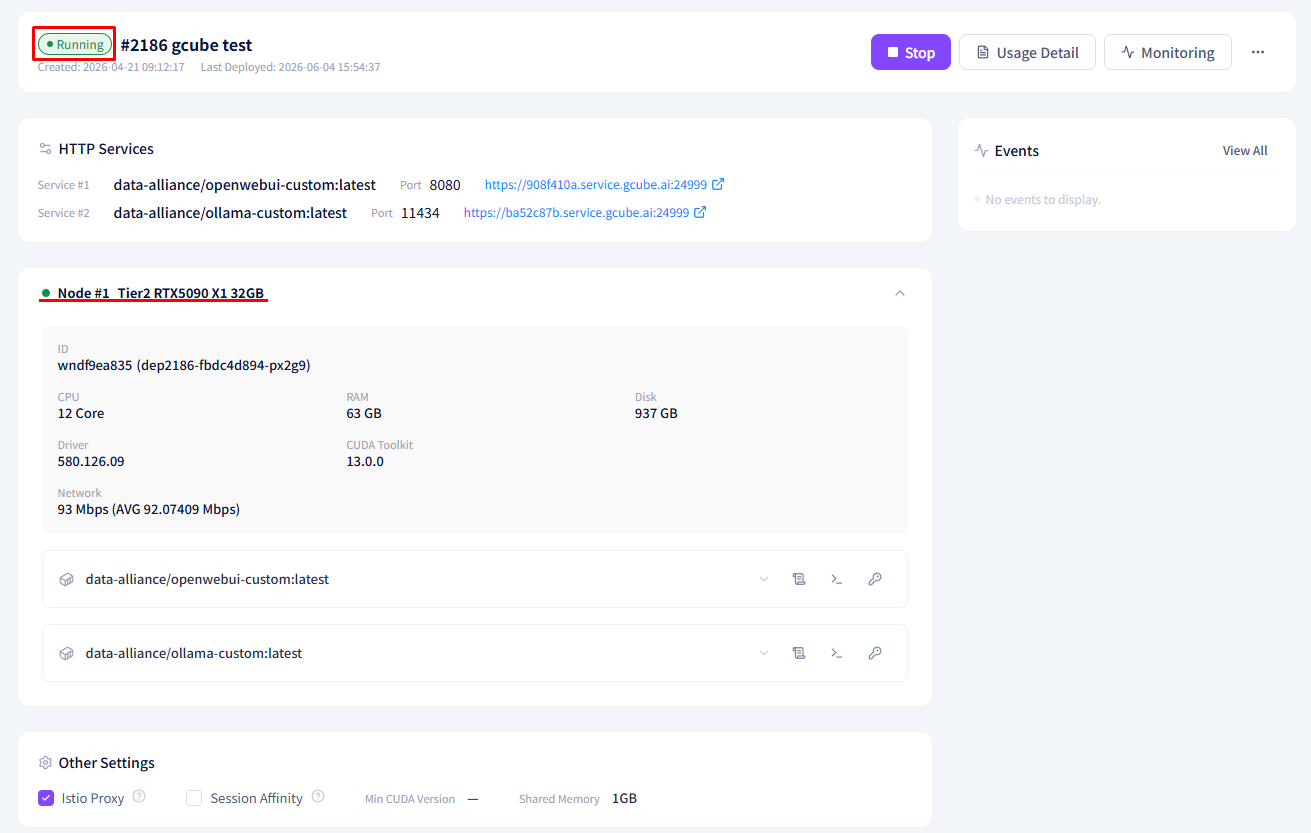Open terminal icon for ollama-custom container
Viewport: 1311px width, 833px height.
(x=837, y=653)
